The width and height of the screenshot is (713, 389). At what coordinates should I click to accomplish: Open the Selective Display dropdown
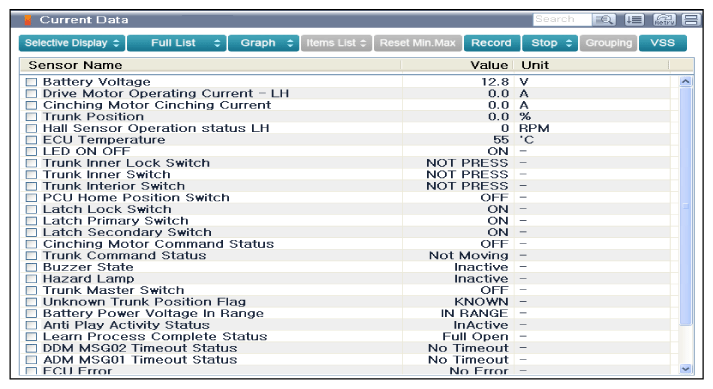72,43
